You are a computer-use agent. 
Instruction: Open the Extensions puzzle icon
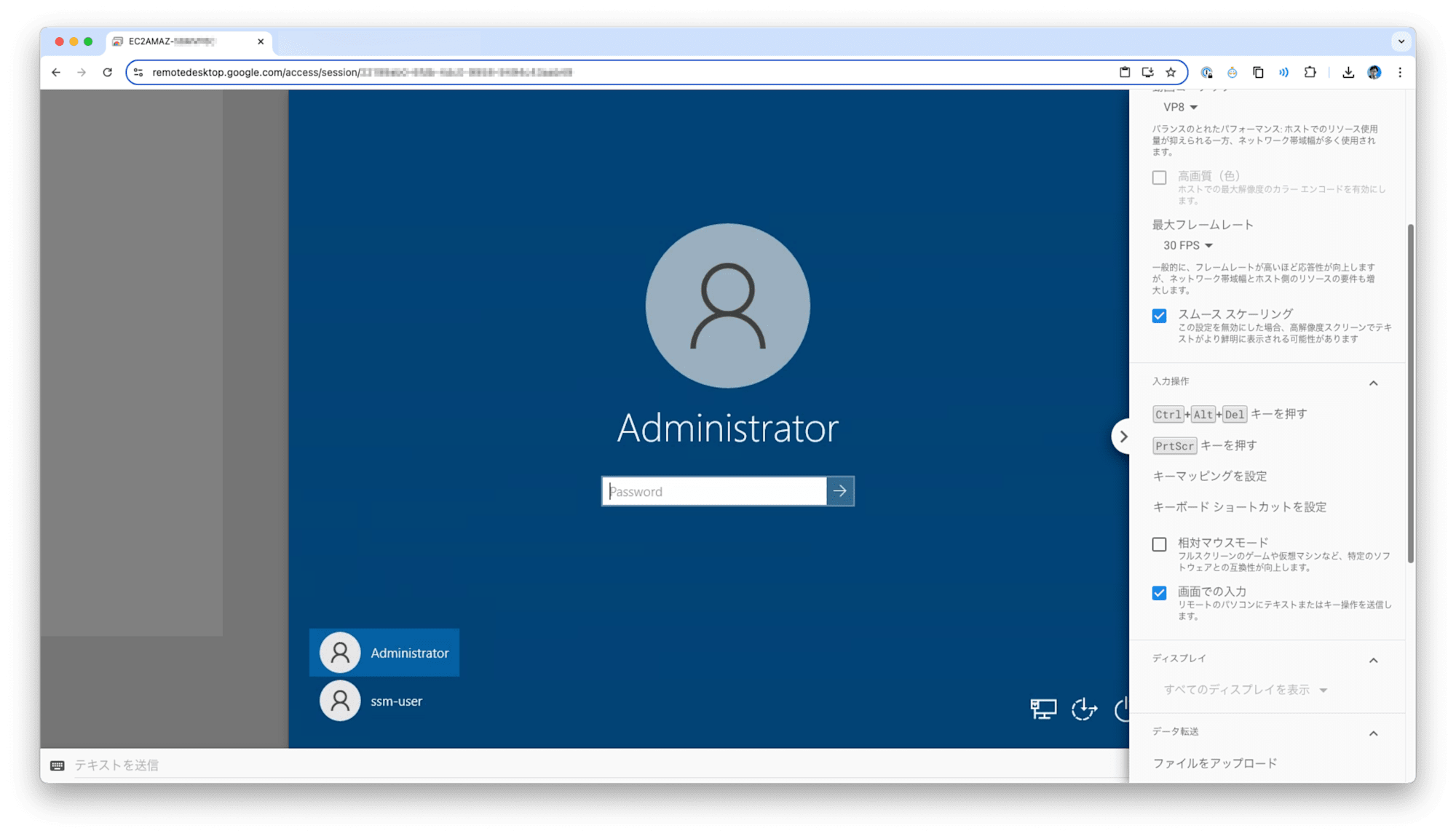(1310, 72)
